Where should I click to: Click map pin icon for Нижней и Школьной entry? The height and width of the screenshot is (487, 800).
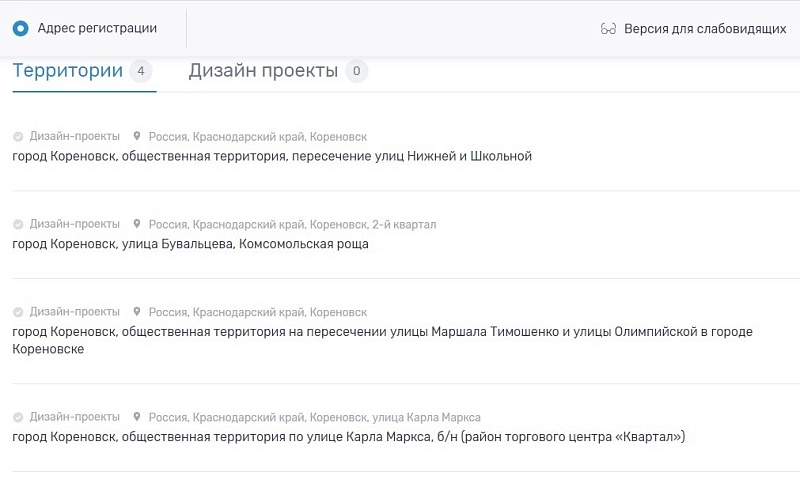(x=138, y=136)
